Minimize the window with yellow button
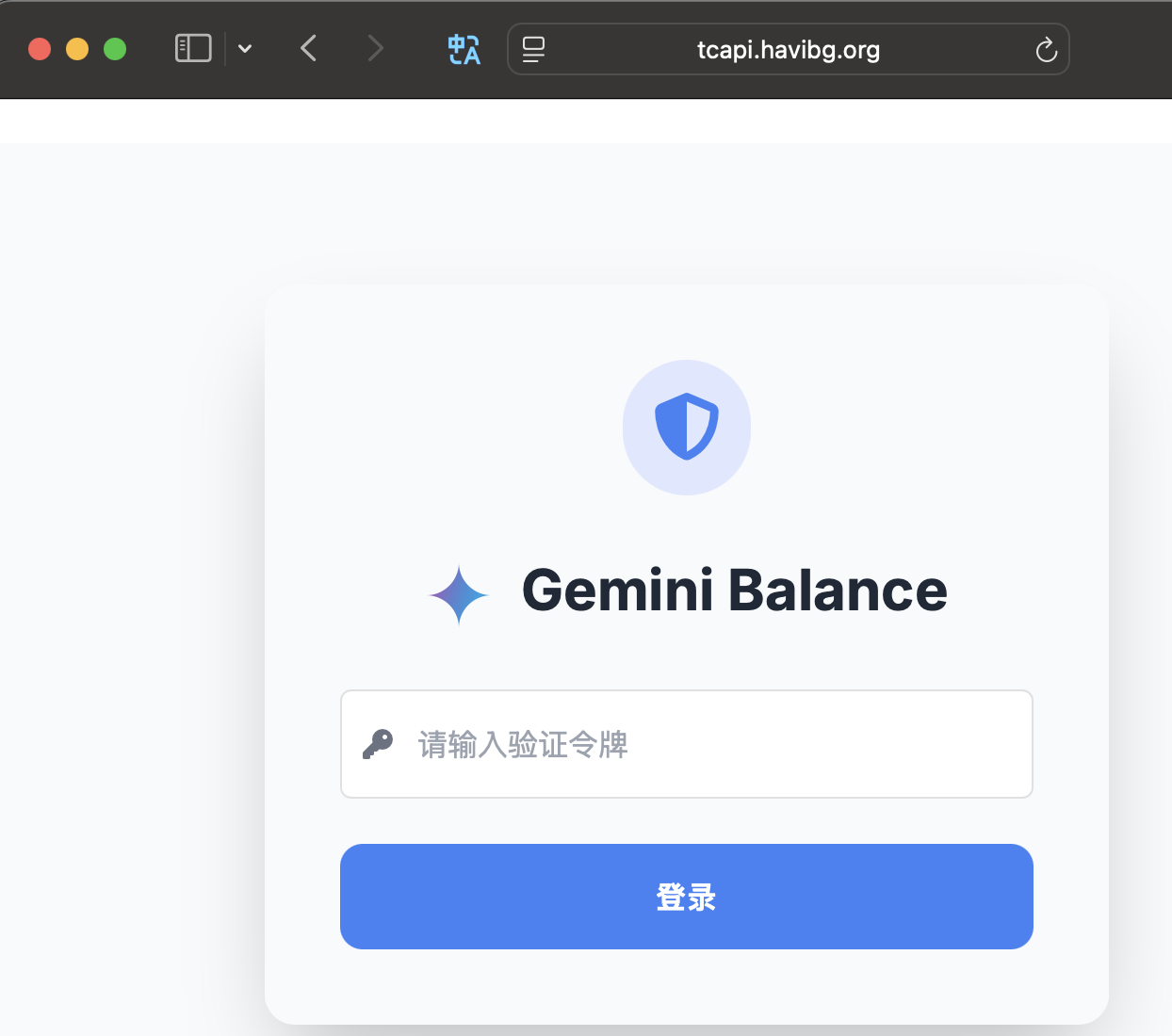 [77, 49]
